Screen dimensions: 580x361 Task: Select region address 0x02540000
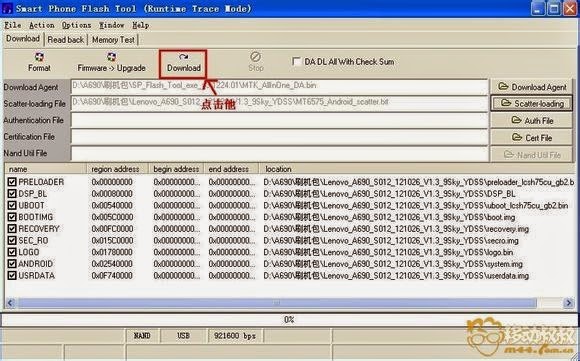point(112,264)
